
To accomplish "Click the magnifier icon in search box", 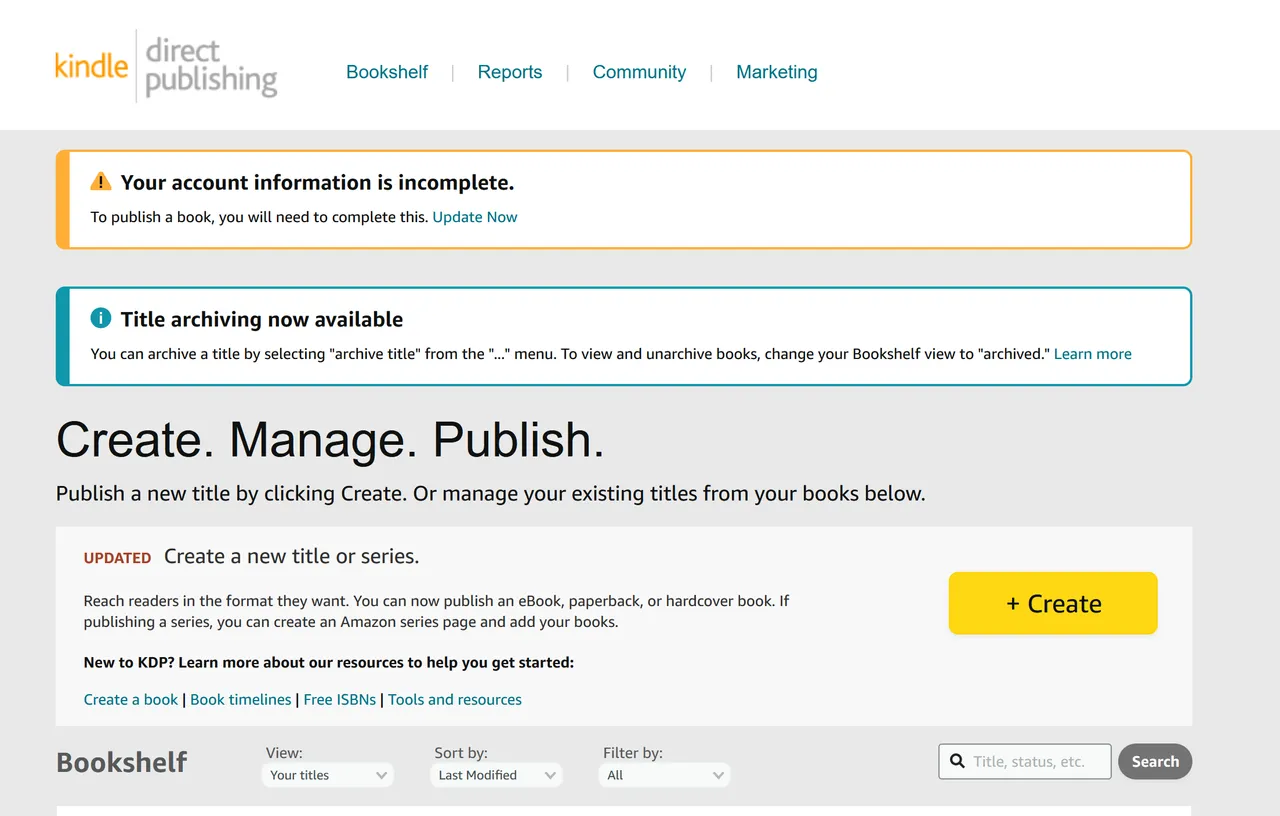I will (957, 761).
